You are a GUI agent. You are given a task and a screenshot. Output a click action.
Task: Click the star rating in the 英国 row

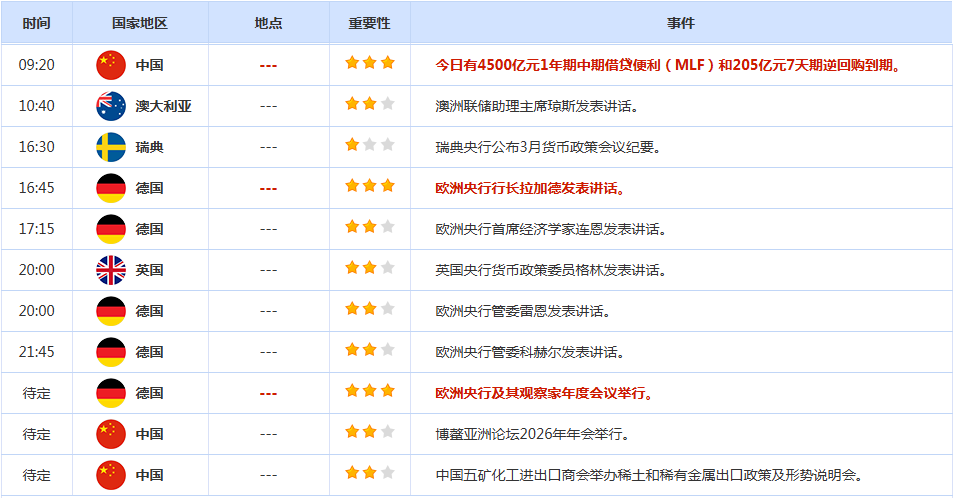[x=370, y=268]
